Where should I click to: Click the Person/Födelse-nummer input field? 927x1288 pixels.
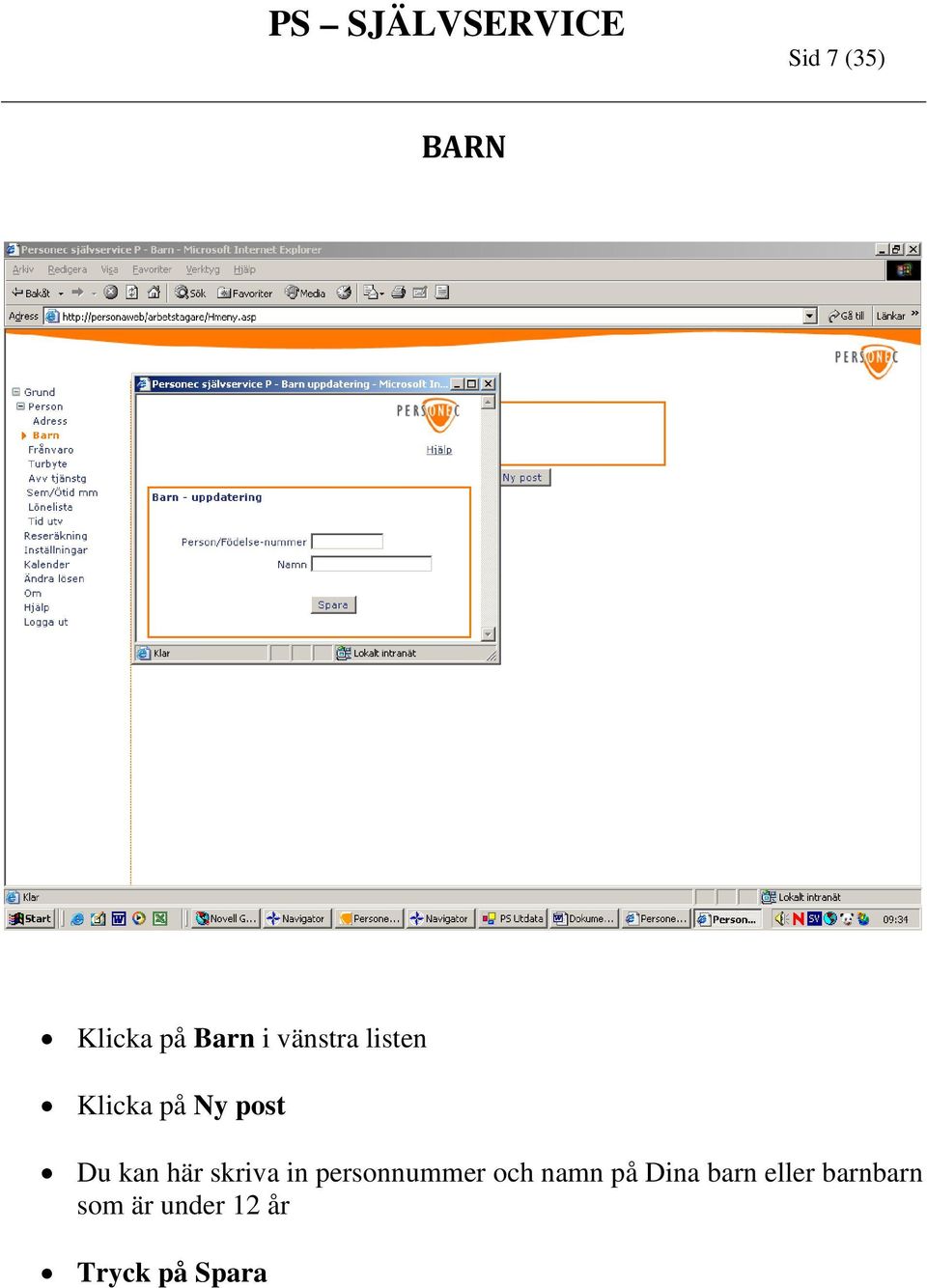pyautogui.click(x=348, y=542)
